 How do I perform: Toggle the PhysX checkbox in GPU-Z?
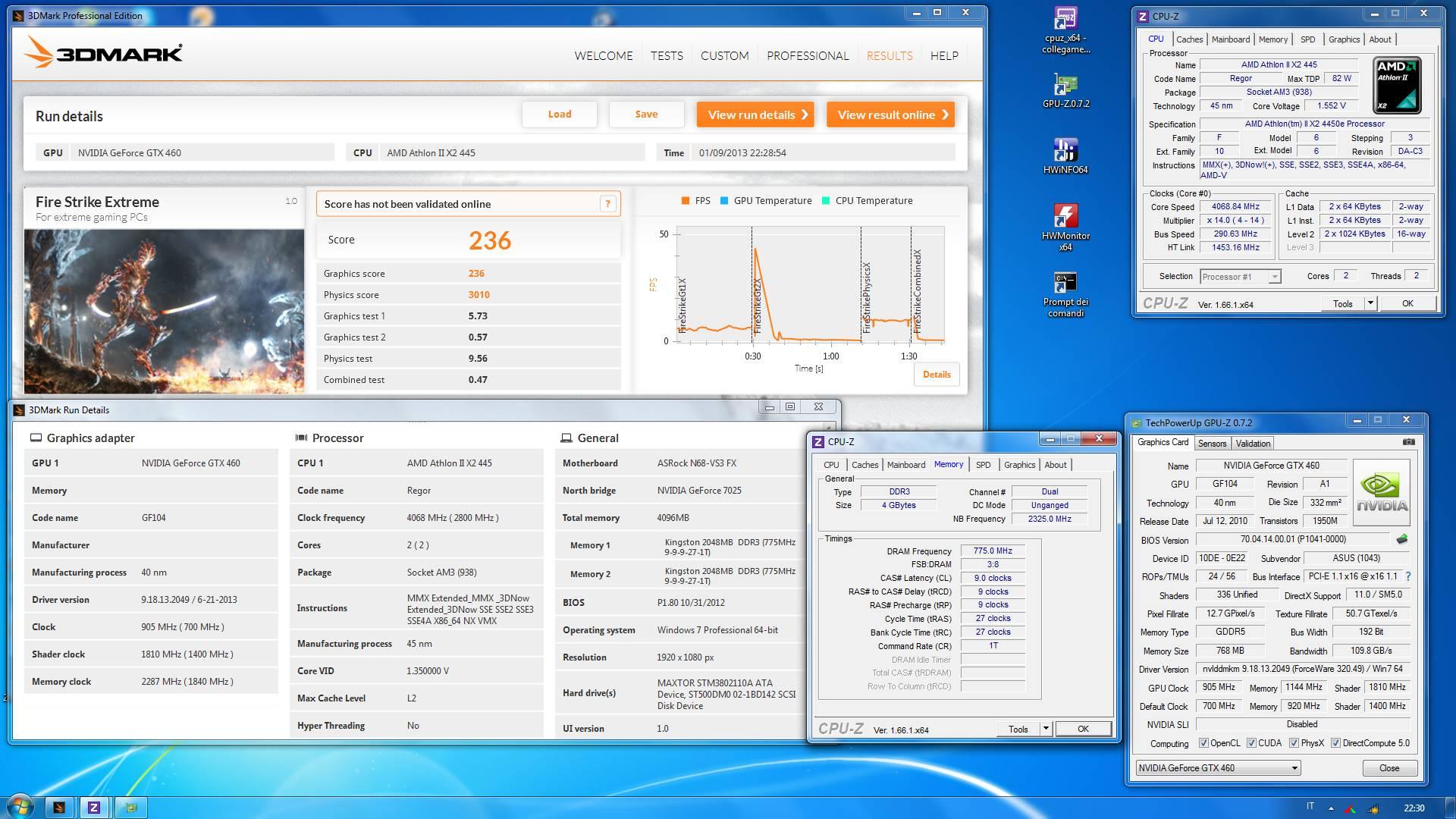coord(1294,743)
